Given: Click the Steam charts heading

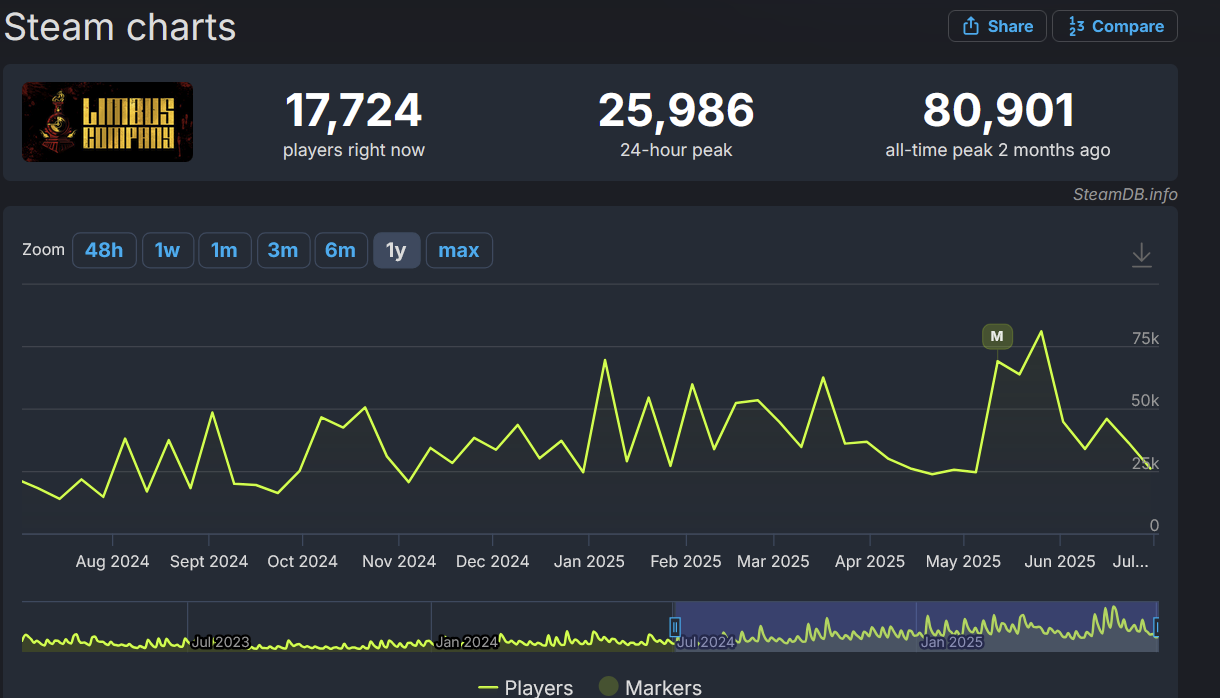Looking at the screenshot, I should point(120,27).
